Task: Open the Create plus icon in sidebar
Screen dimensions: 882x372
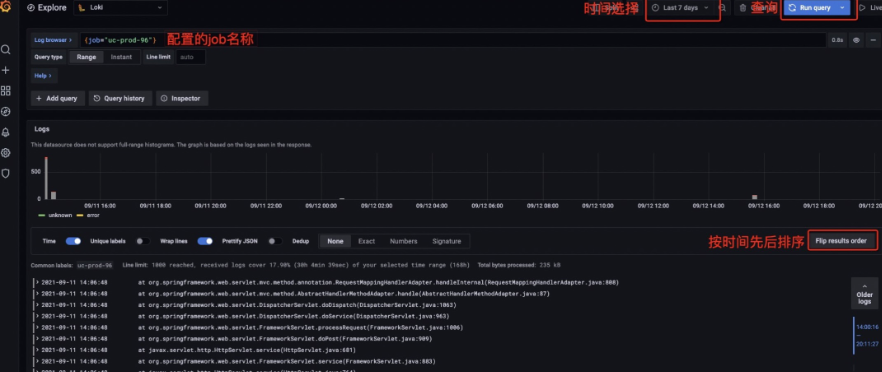Action: (x=6, y=70)
